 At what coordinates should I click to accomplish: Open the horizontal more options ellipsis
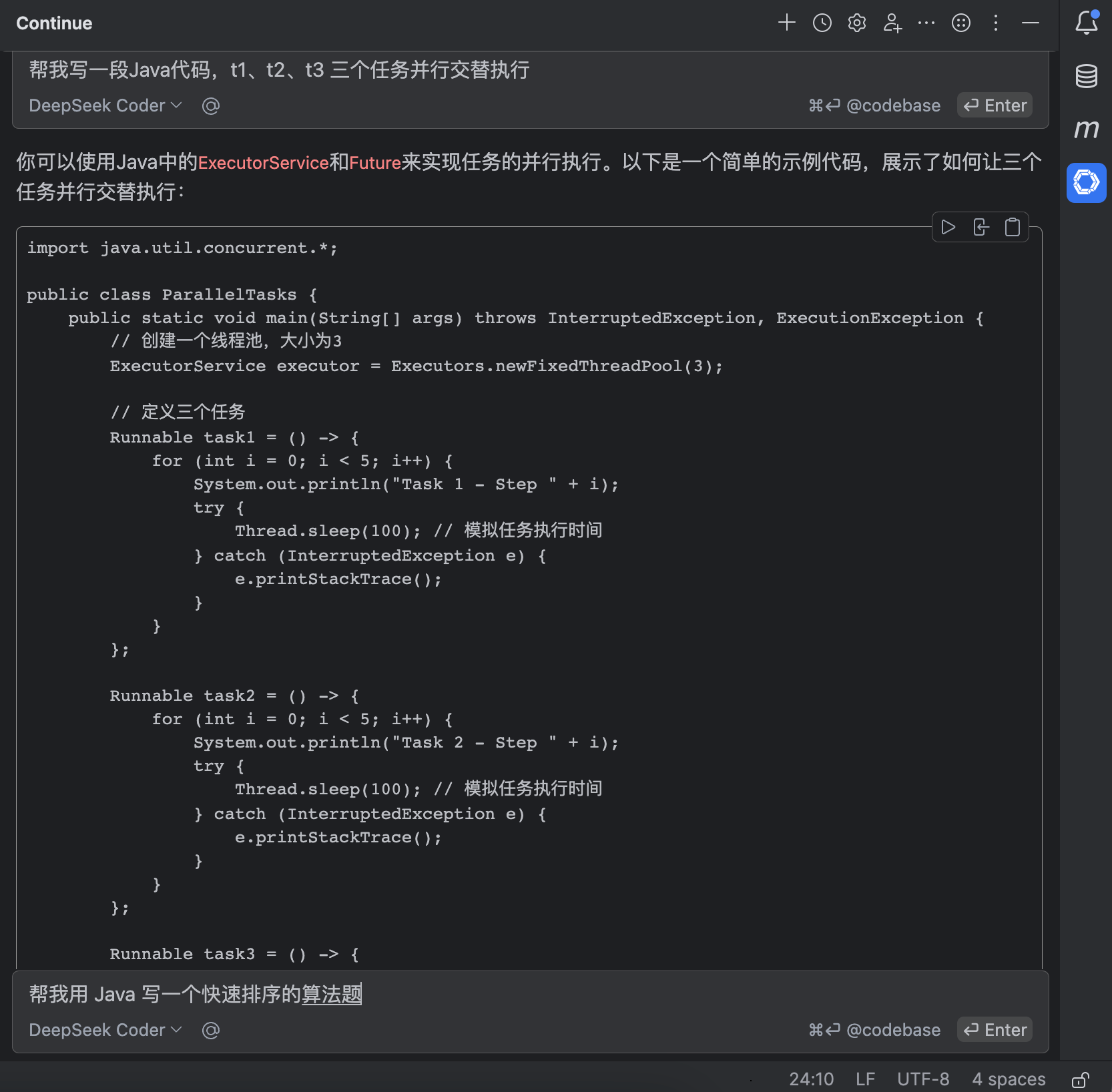[926, 23]
